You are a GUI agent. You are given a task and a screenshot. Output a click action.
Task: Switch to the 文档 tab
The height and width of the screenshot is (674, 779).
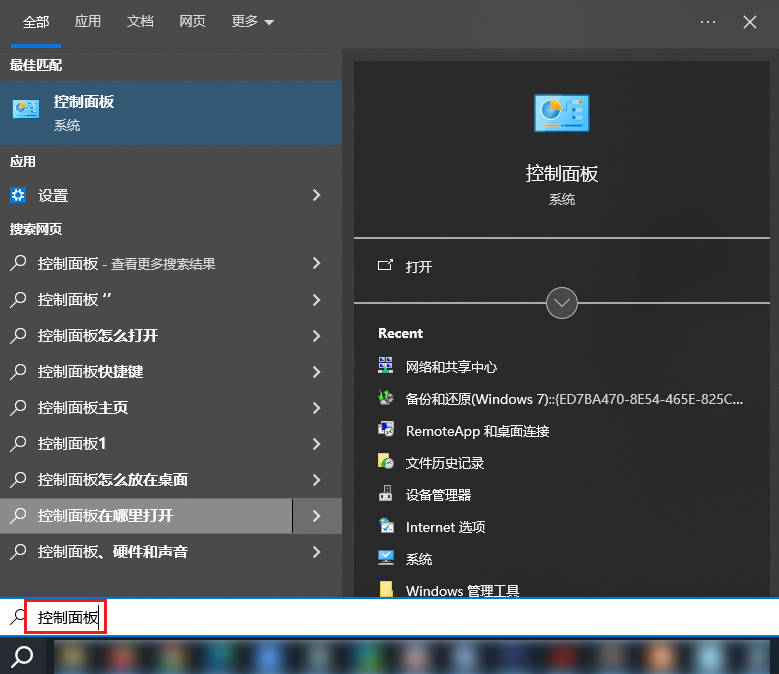click(x=140, y=21)
